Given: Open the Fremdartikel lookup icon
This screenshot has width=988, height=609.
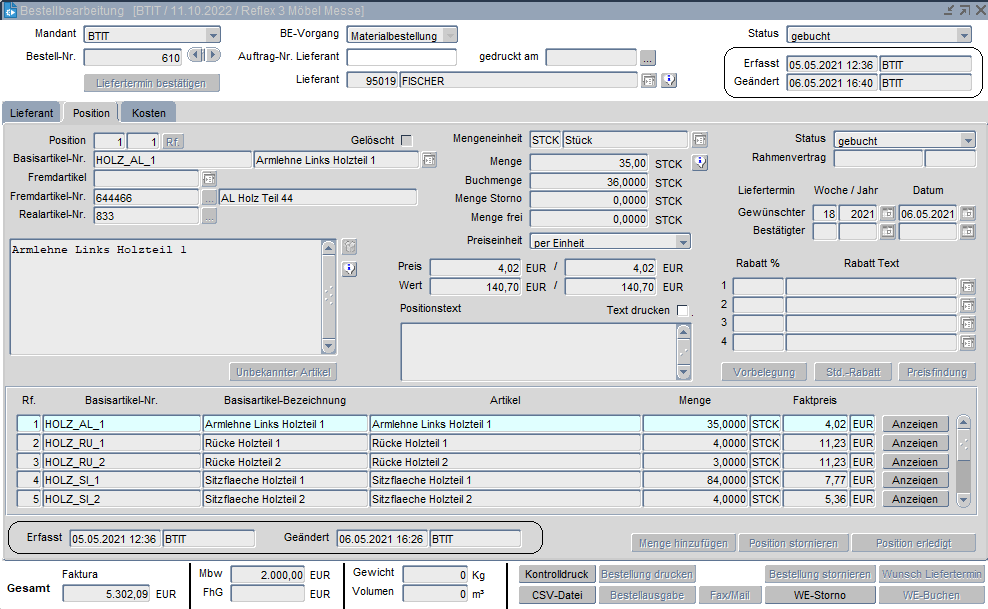Looking at the screenshot, I should pyautogui.click(x=209, y=178).
